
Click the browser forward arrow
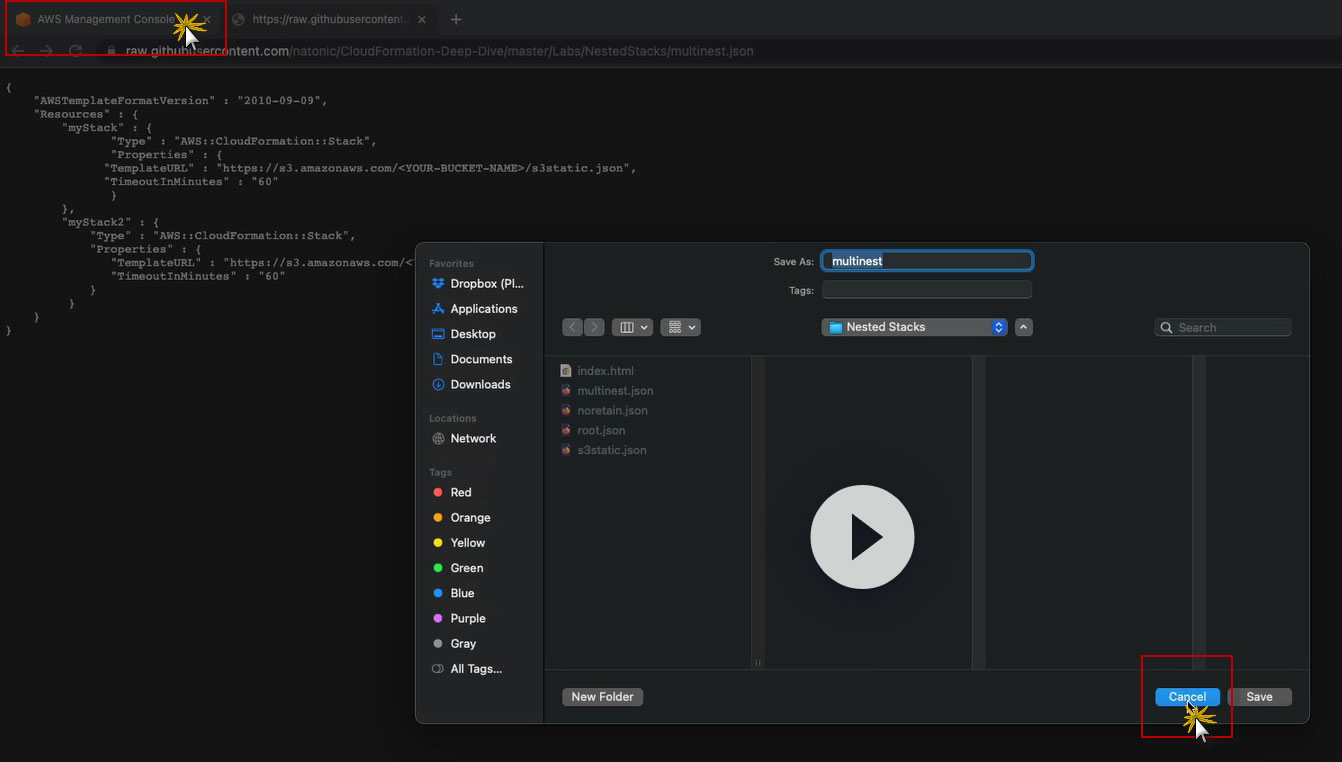pos(46,50)
